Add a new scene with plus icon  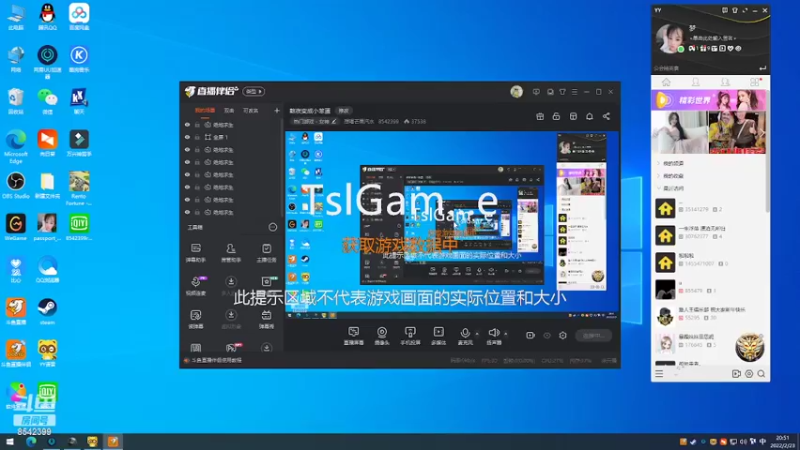pyautogui.click(x=277, y=110)
